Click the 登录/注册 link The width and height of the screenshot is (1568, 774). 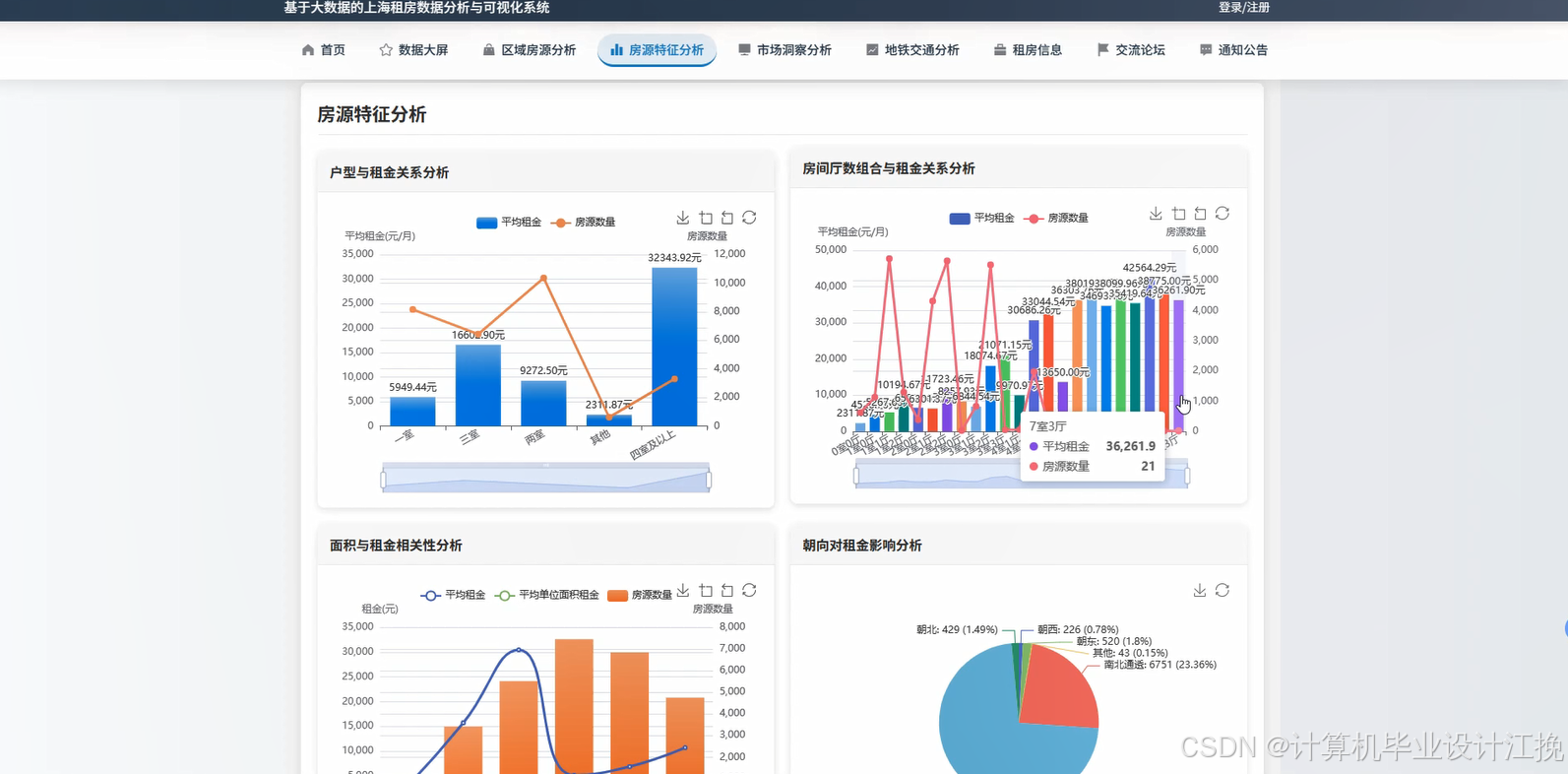1244,8
